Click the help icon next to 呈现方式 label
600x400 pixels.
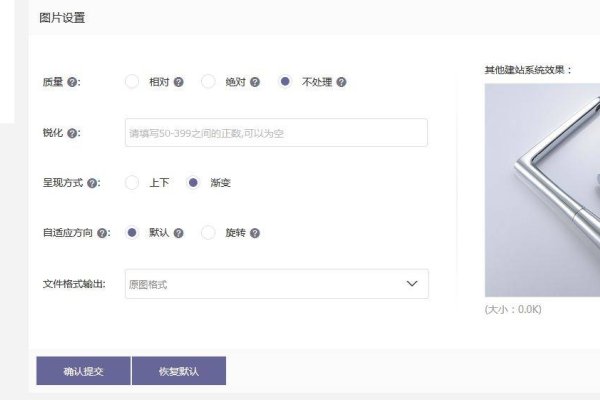[92, 183]
